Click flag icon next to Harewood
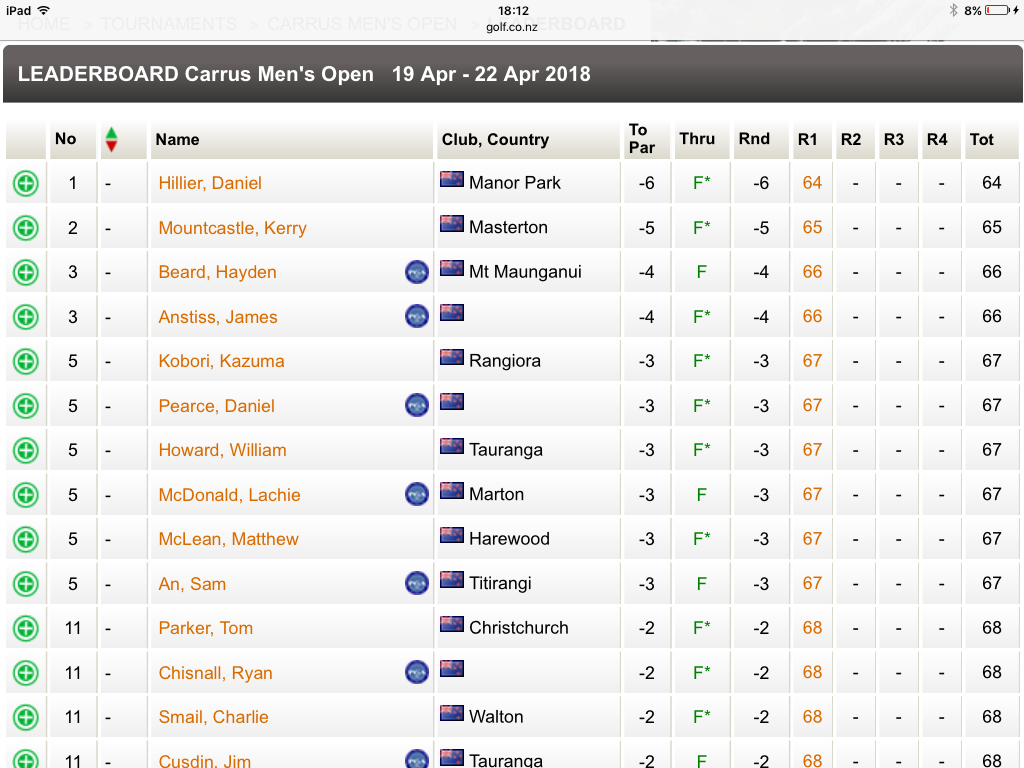Screen dimensions: 1024x768 [452, 534]
